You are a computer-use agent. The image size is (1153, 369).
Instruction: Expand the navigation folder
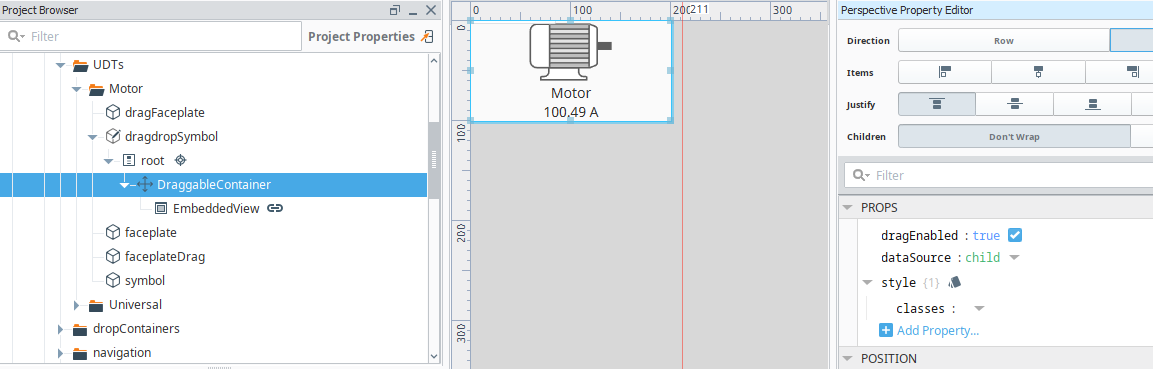[x=61, y=353]
